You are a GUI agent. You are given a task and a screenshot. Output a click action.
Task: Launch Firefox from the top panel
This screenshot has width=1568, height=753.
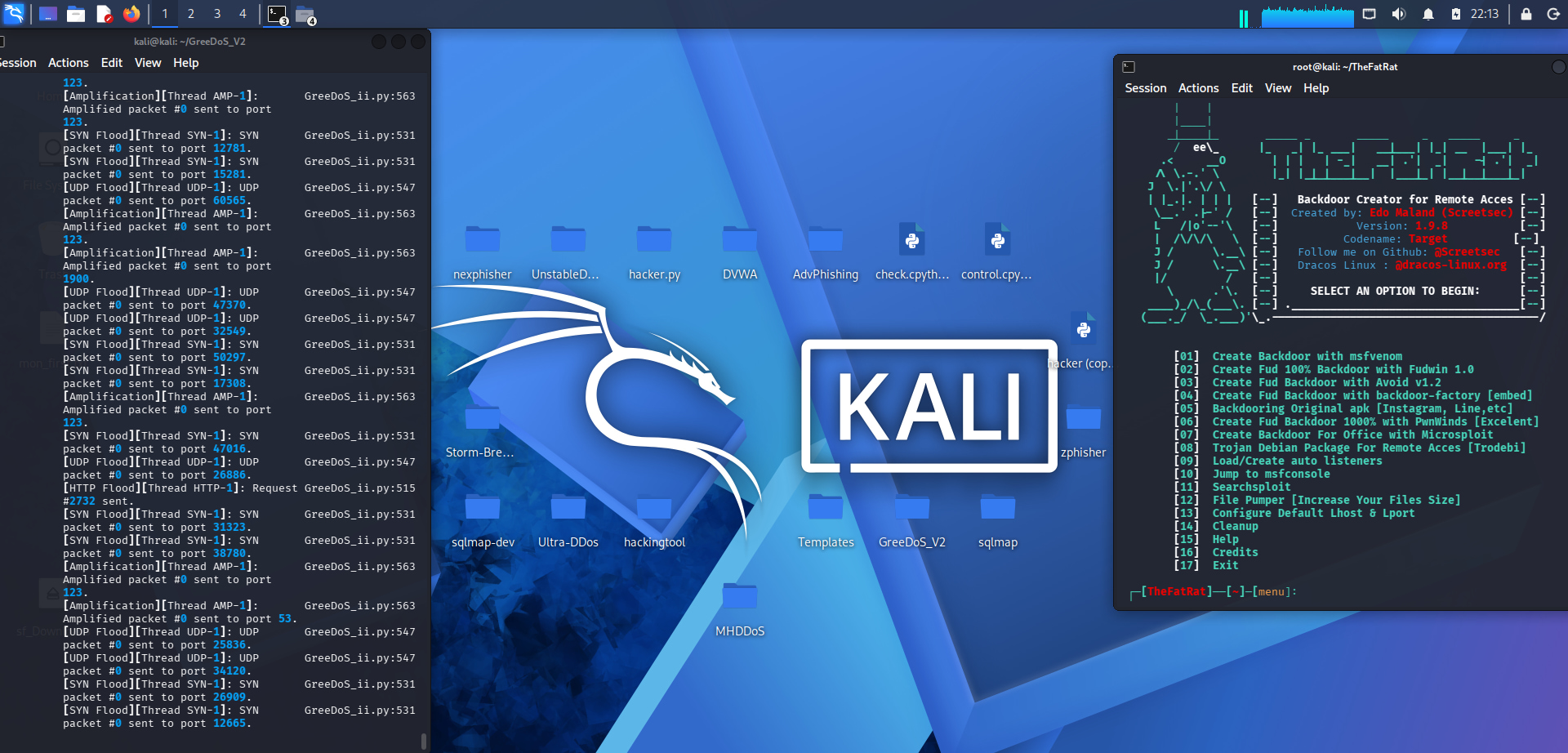[x=131, y=14]
